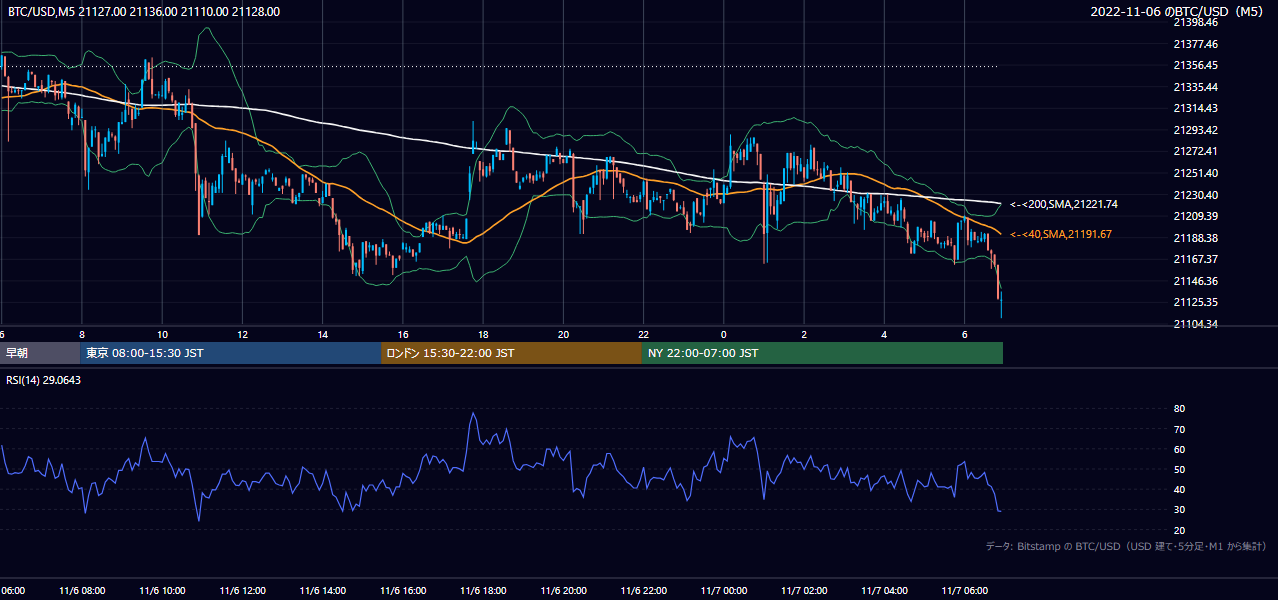Click price axis label 21104.34
This screenshot has height=600, width=1278.
(x=1197, y=324)
